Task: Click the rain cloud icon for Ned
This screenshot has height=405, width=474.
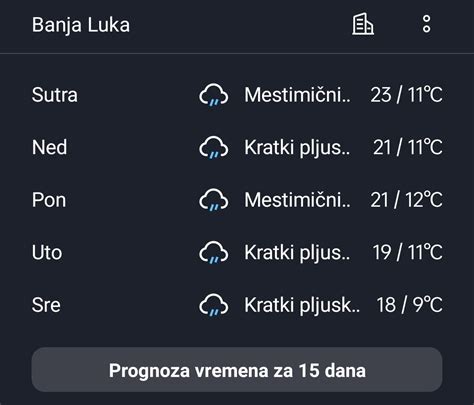Action: (214, 147)
